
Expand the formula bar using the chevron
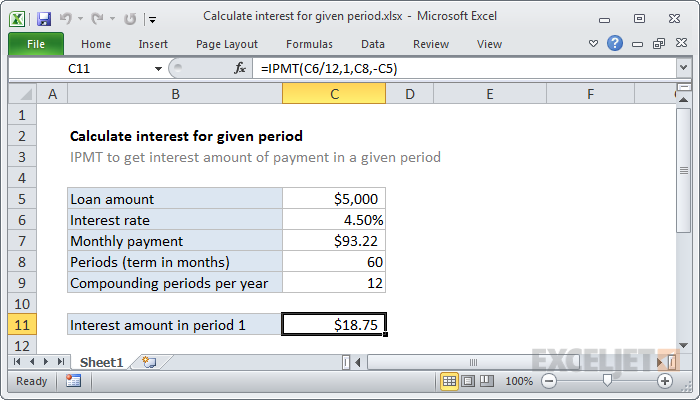coord(682,68)
